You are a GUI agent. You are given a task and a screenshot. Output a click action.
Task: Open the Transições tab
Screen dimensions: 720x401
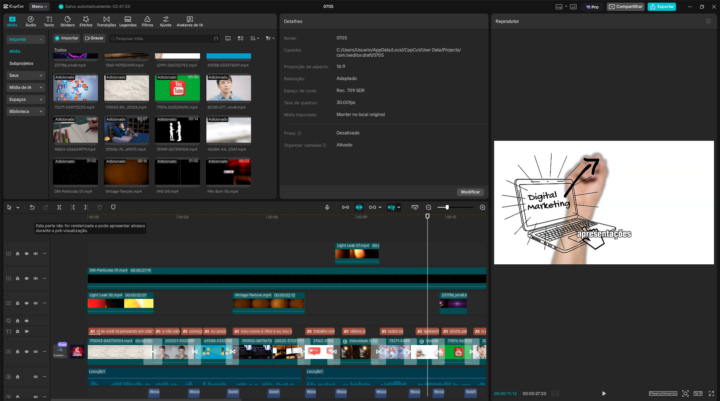click(106, 21)
